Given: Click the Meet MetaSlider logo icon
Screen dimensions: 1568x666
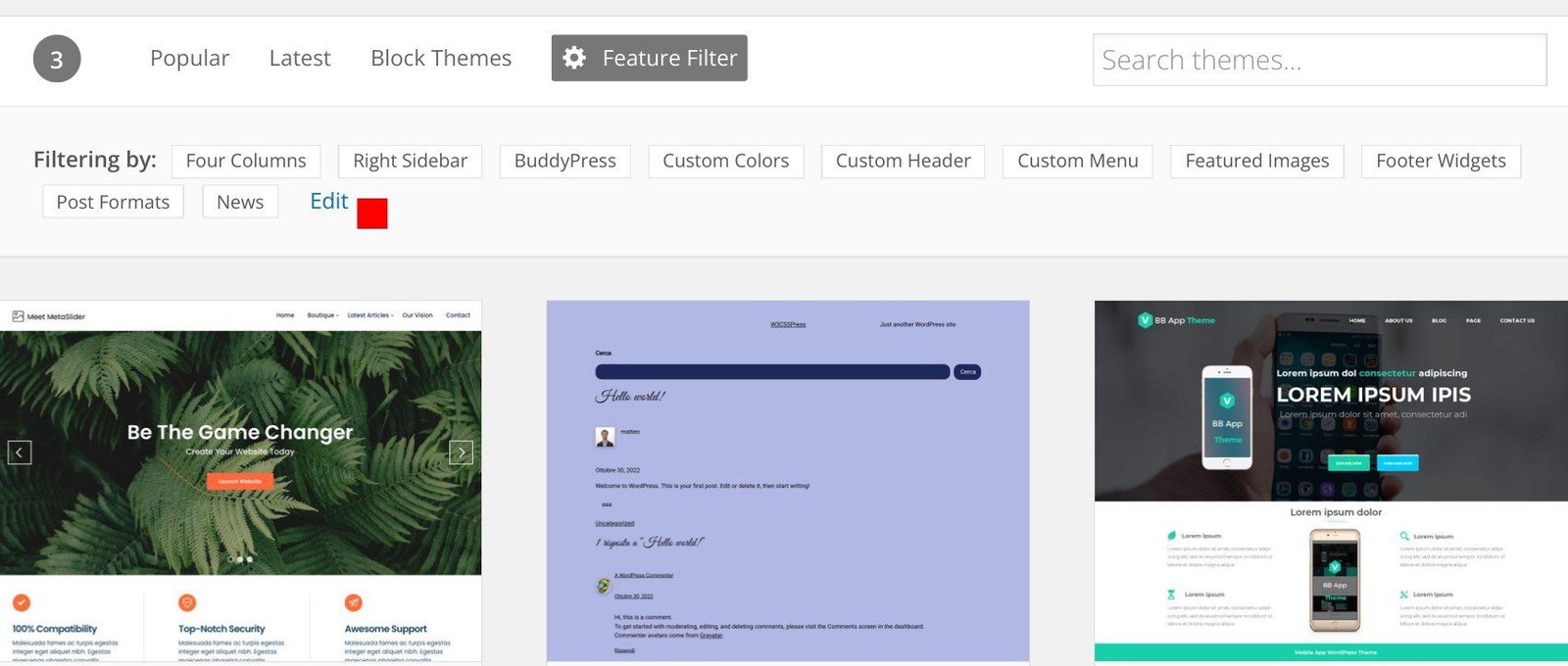Looking at the screenshot, I should [x=18, y=316].
